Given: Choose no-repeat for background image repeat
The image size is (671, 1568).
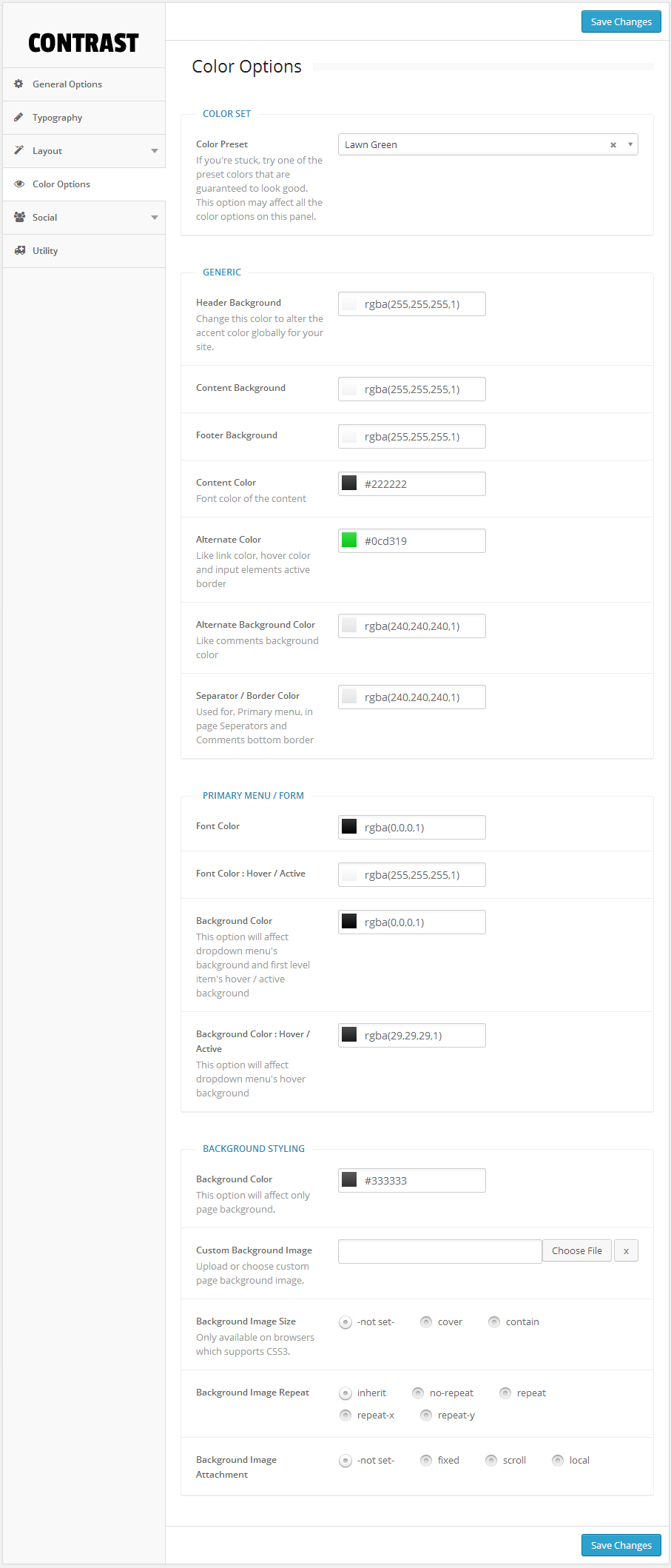Looking at the screenshot, I should point(418,1393).
